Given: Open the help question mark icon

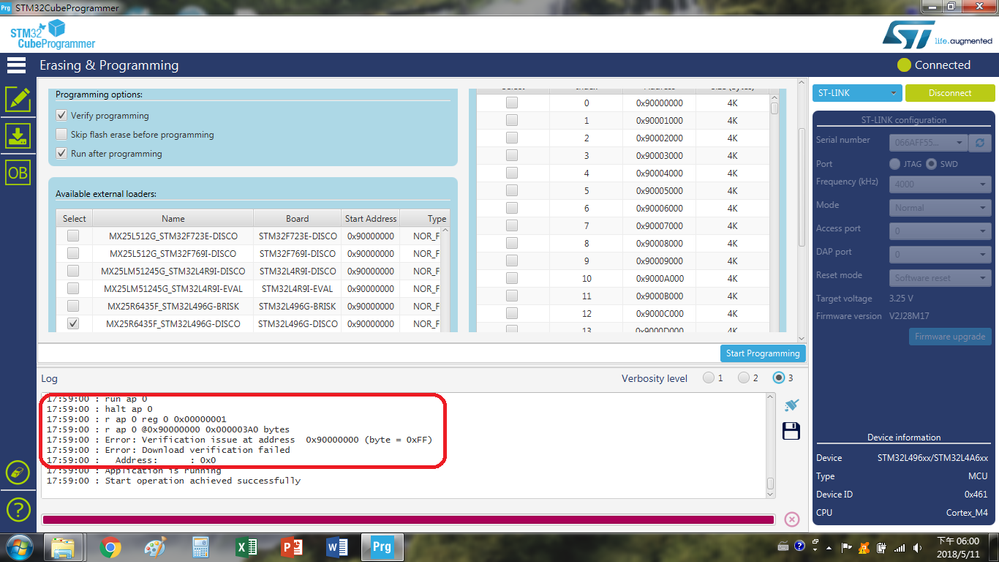Looking at the screenshot, I should tap(18, 509).
